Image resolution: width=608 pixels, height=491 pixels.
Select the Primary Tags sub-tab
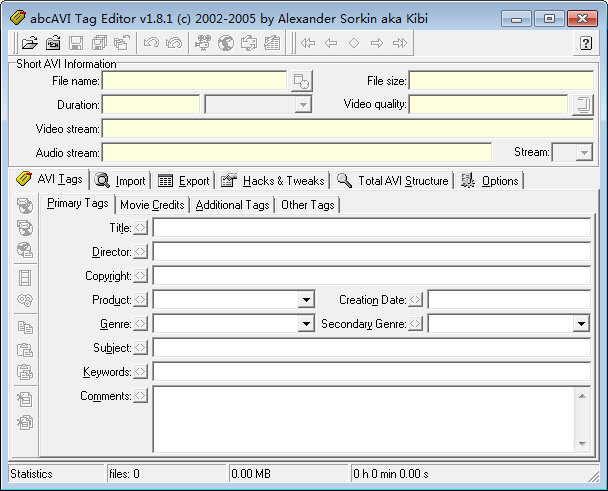click(78, 203)
